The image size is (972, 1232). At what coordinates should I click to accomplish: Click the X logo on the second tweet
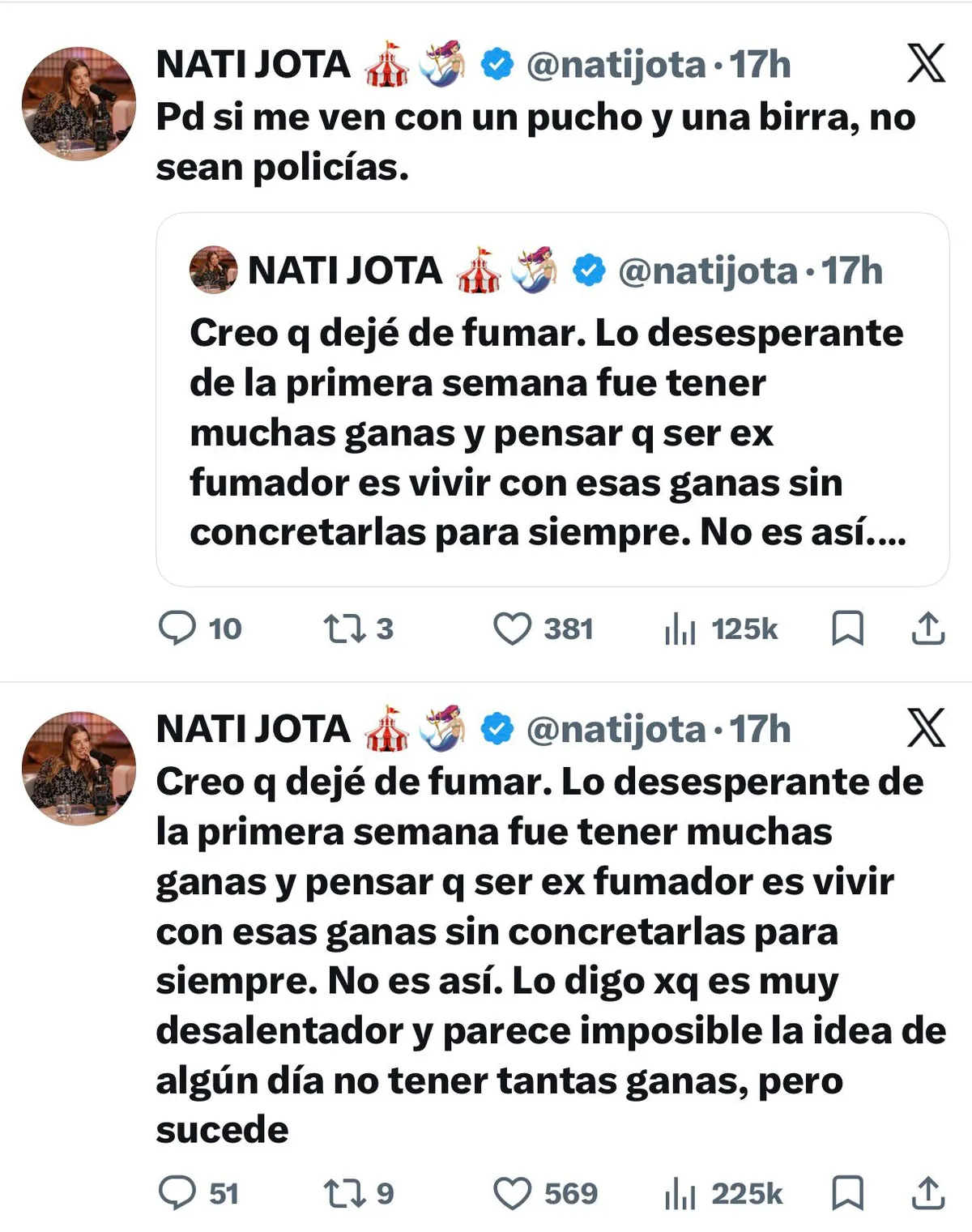point(926,727)
